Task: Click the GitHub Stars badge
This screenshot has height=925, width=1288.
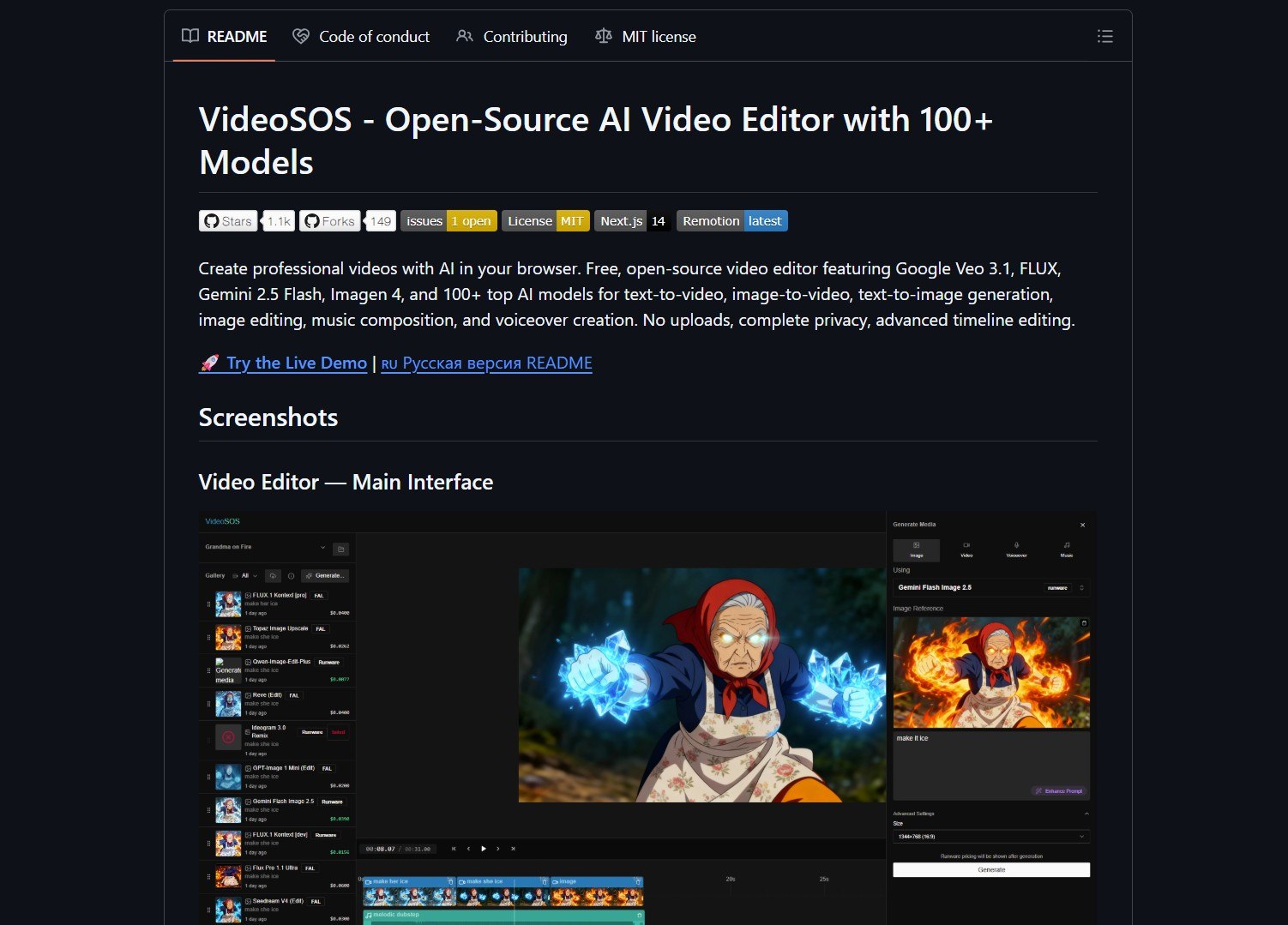Action: point(229,221)
